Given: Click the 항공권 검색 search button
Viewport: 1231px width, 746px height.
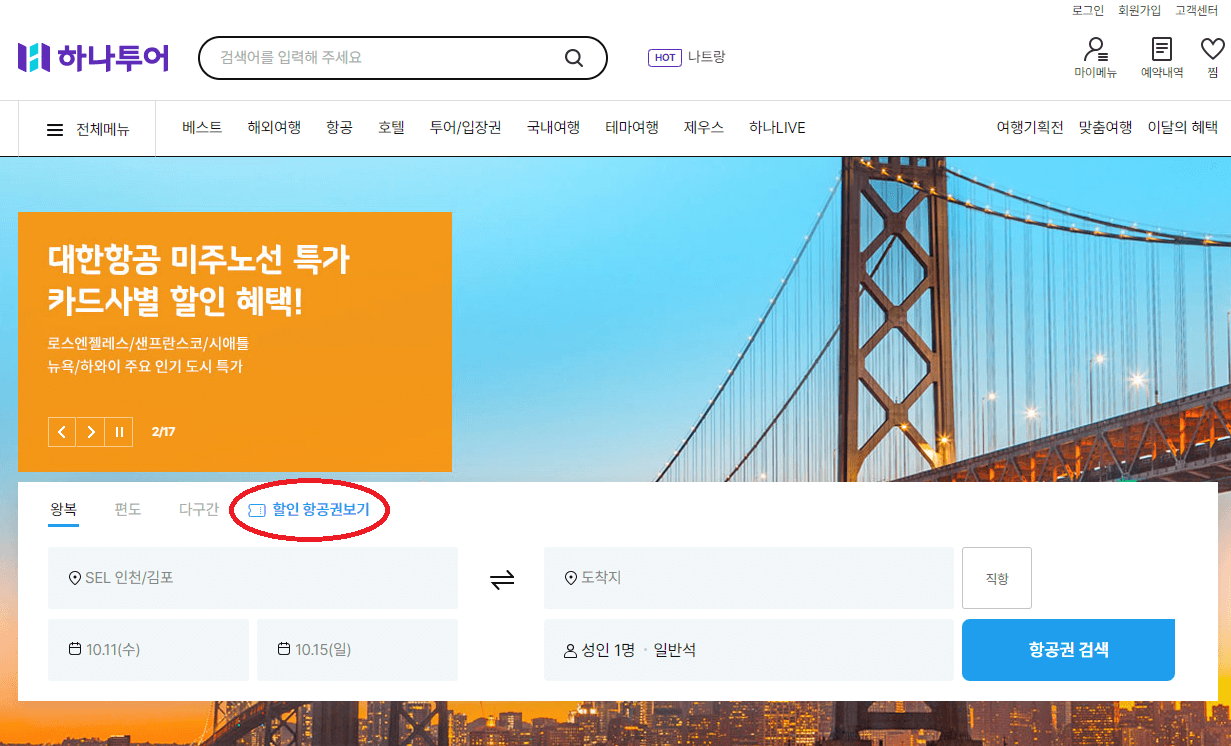Looking at the screenshot, I should coord(1068,650).
